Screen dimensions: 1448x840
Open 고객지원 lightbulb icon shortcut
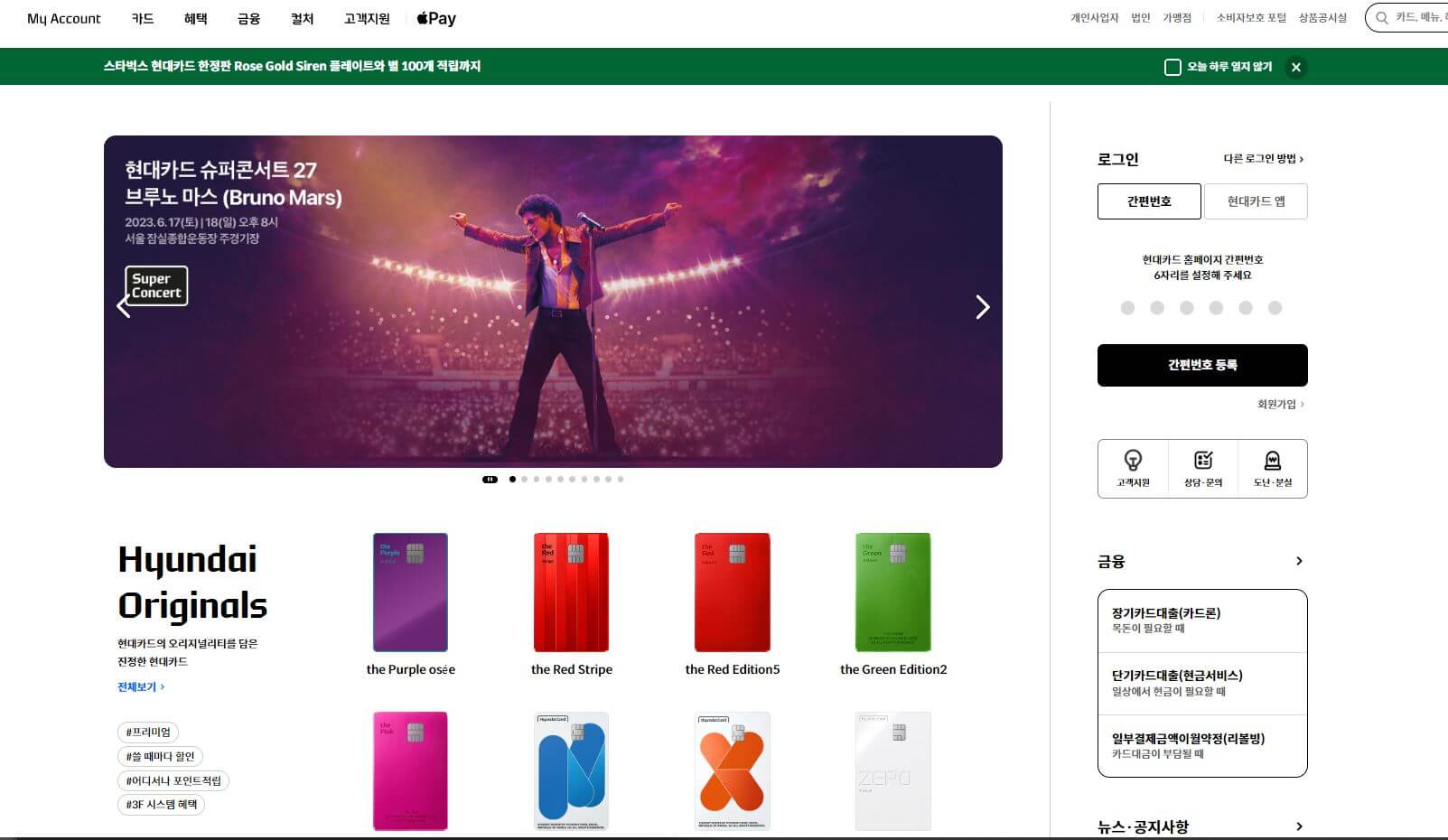click(1133, 469)
